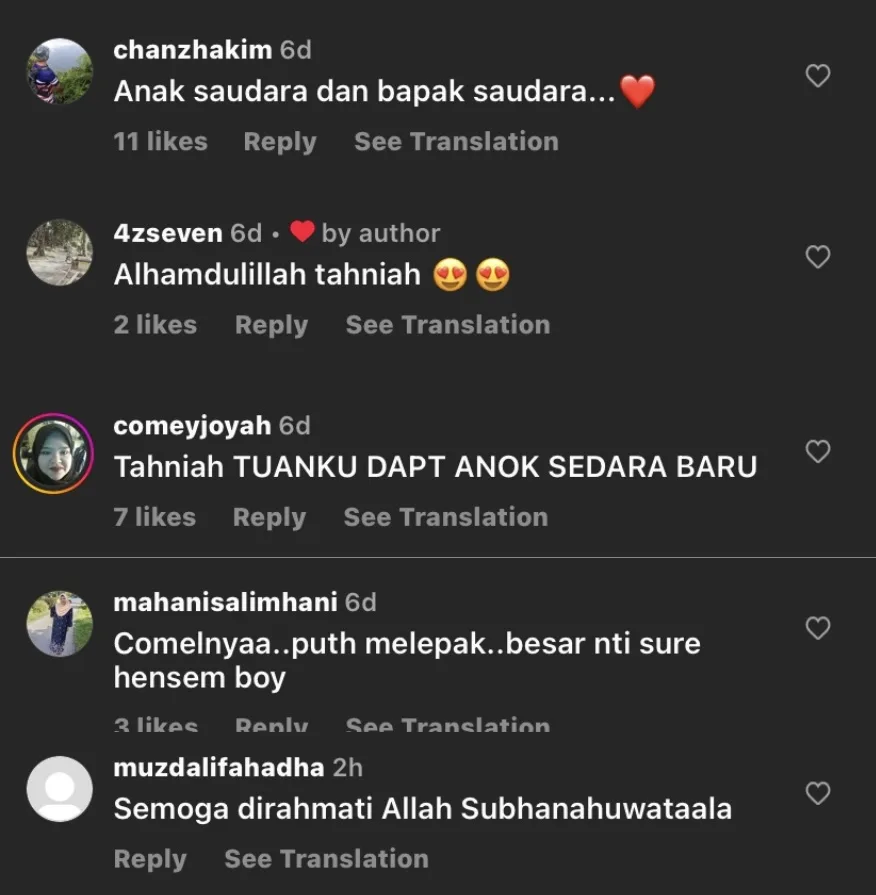This screenshot has height=895, width=876.
Task: Open the username comeyjoyah
Action: tap(192, 426)
